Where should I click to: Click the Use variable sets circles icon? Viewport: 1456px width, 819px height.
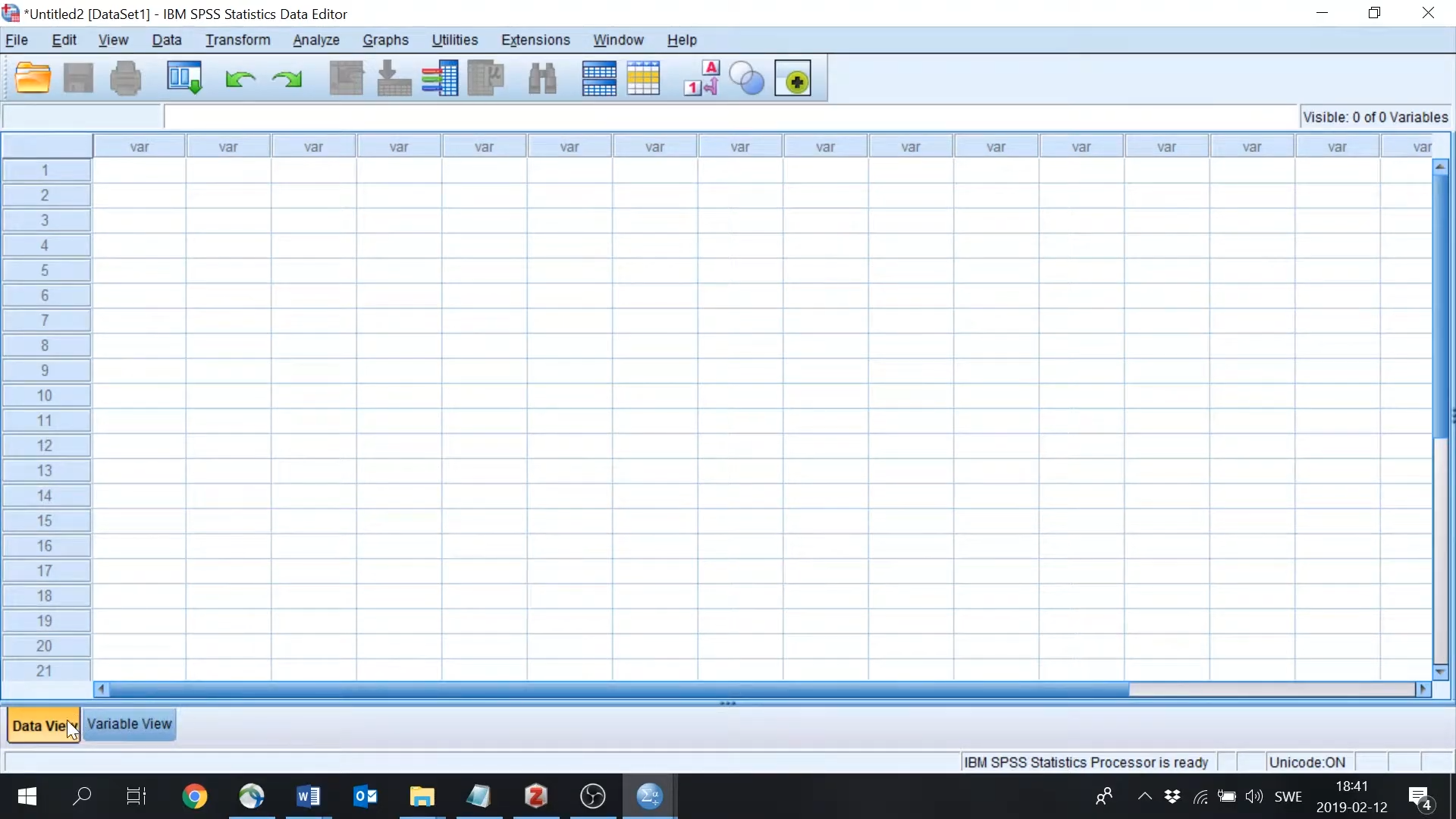(x=747, y=78)
